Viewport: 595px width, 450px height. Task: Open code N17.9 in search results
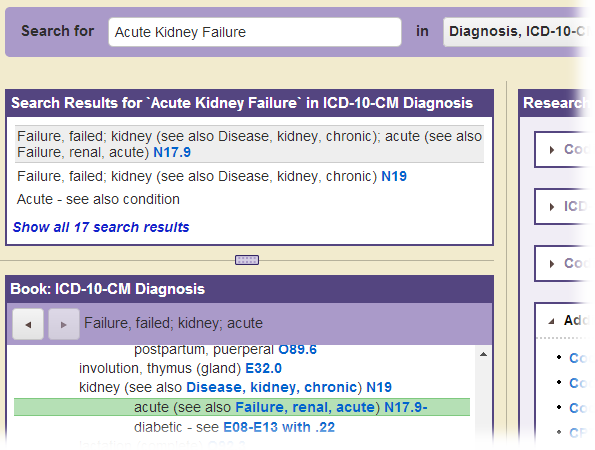[x=172, y=152]
